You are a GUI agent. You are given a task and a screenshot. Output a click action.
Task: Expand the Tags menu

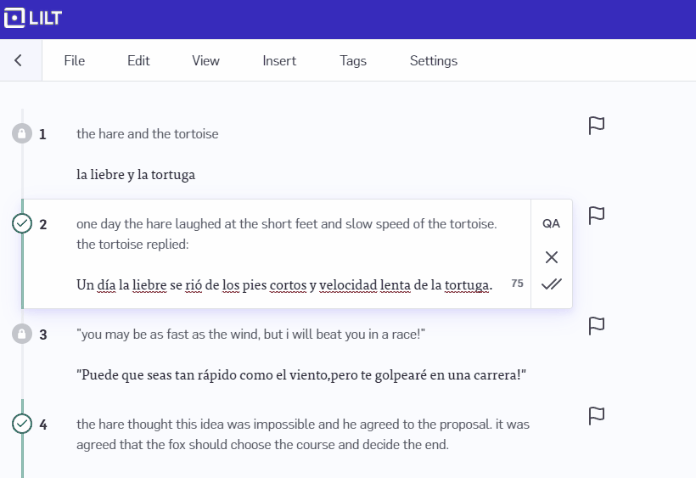pos(353,61)
